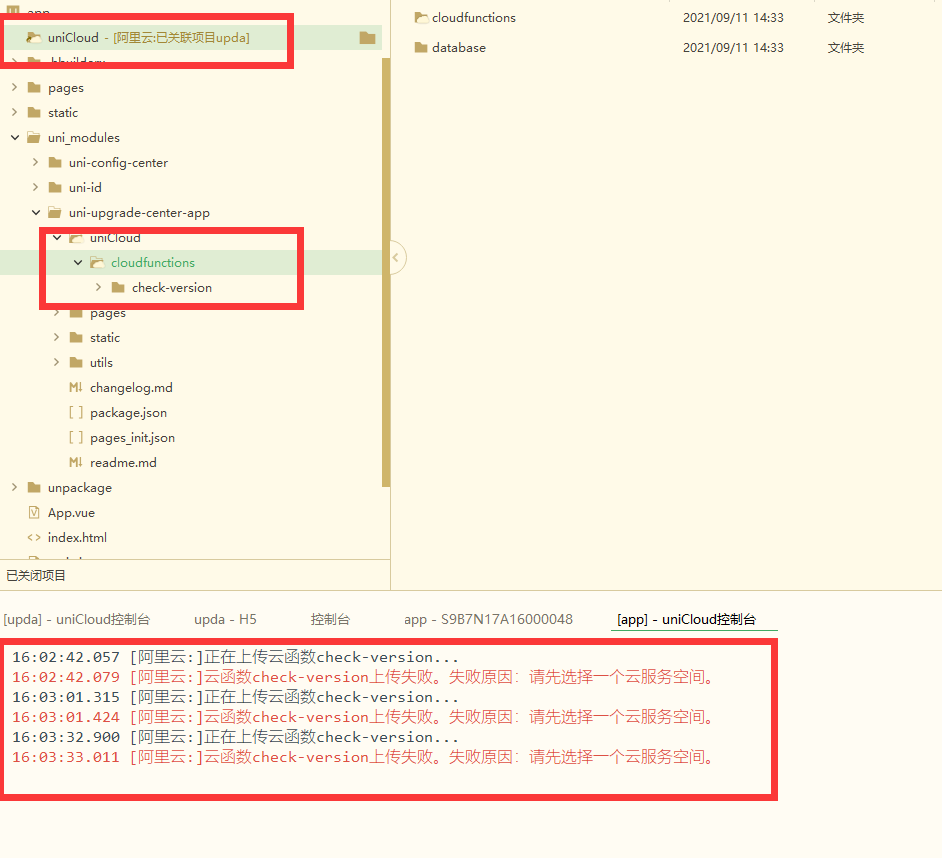Click the App.vue file icon
The image size is (942, 858).
[x=34, y=513]
